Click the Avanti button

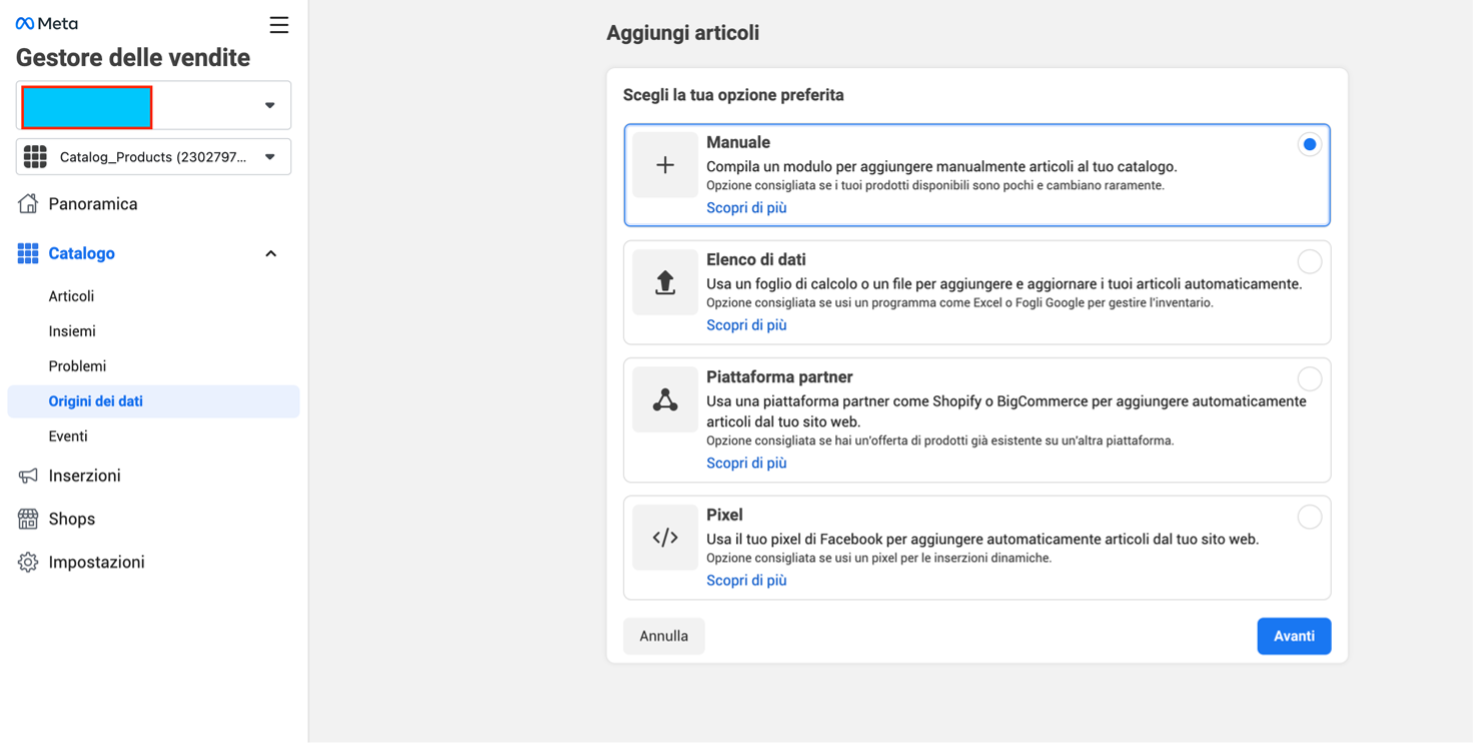(x=1294, y=636)
